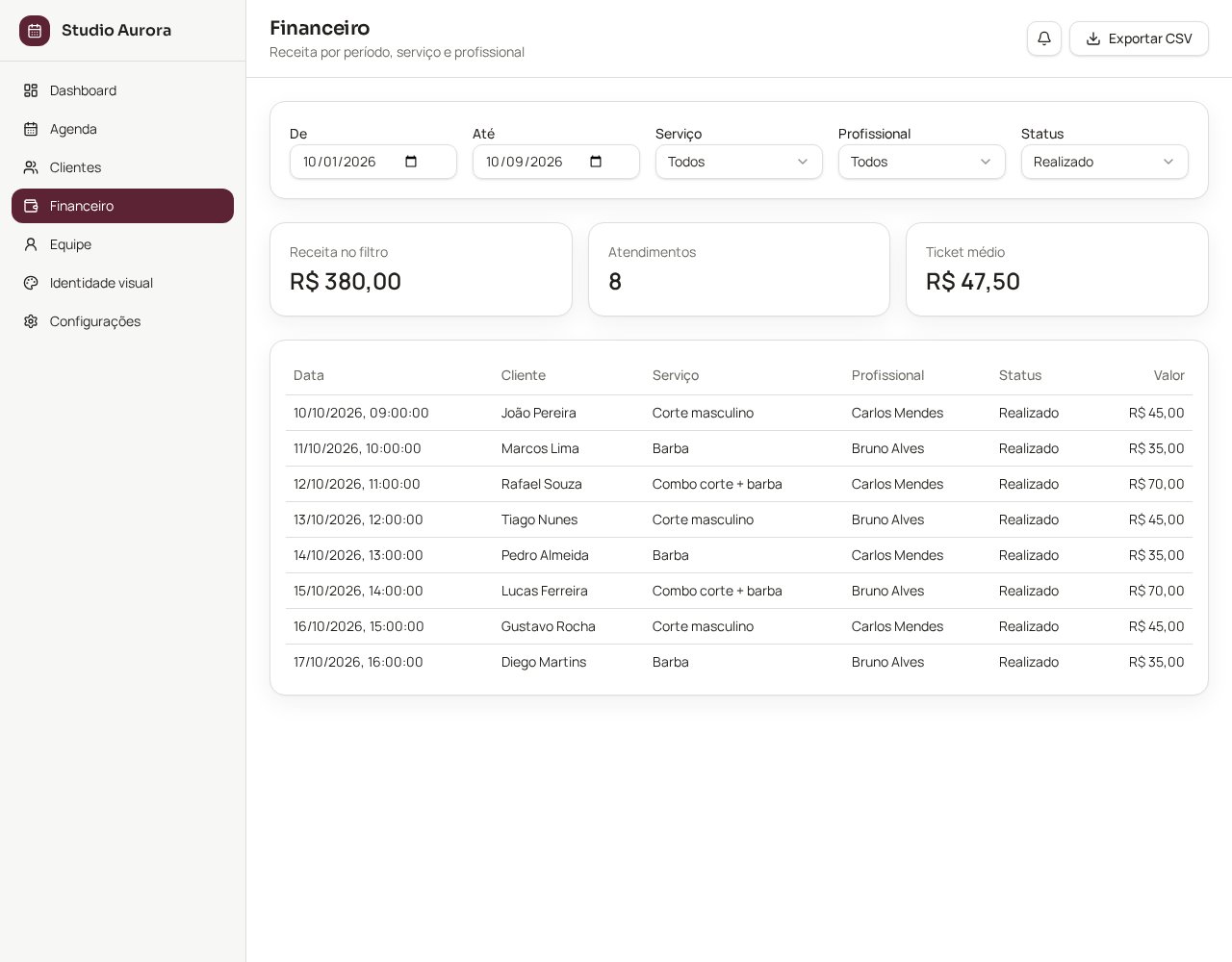
Task: Select the active Financeiro menu item
Action: [122, 206]
